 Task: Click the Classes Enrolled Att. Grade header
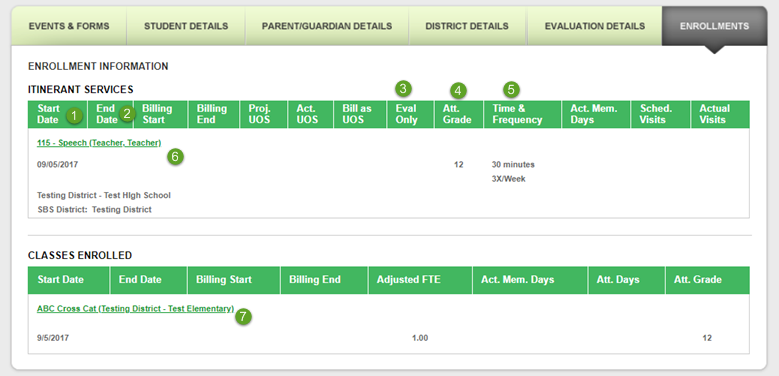(x=707, y=280)
